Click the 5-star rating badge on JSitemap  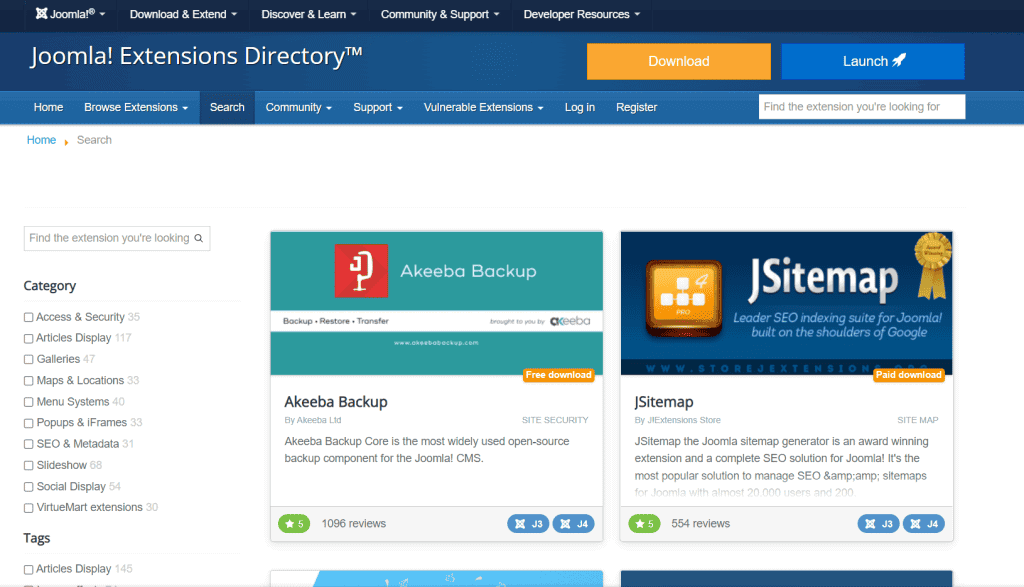click(645, 524)
